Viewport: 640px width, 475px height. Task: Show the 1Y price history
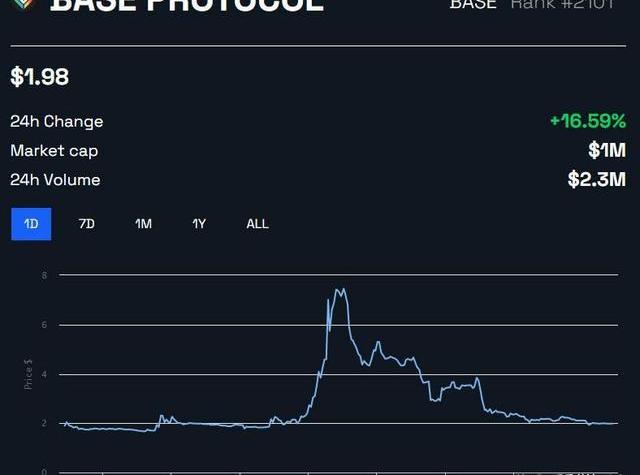199,224
